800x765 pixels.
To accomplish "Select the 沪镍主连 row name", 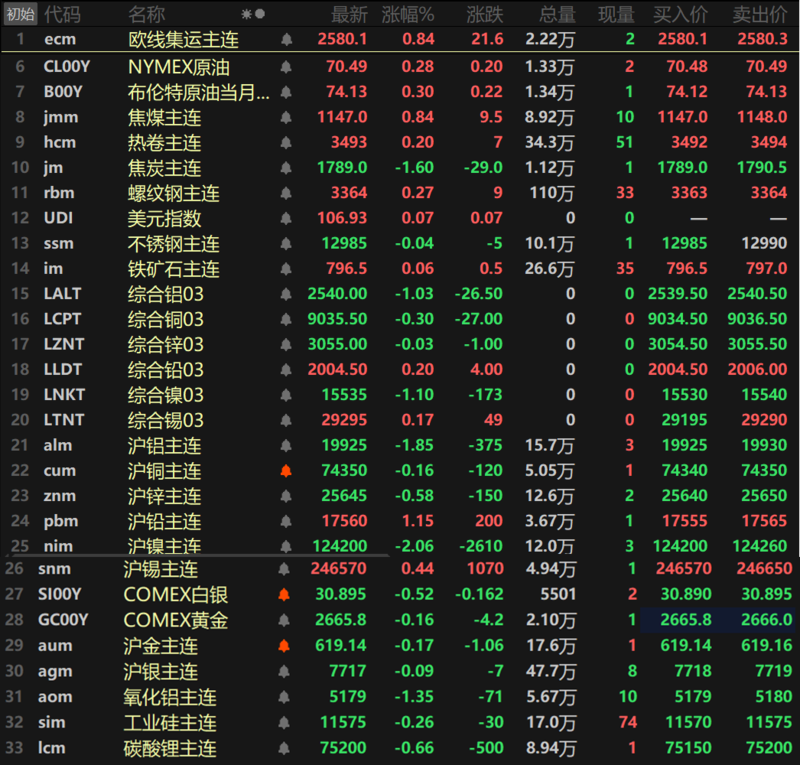I will [x=164, y=547].
